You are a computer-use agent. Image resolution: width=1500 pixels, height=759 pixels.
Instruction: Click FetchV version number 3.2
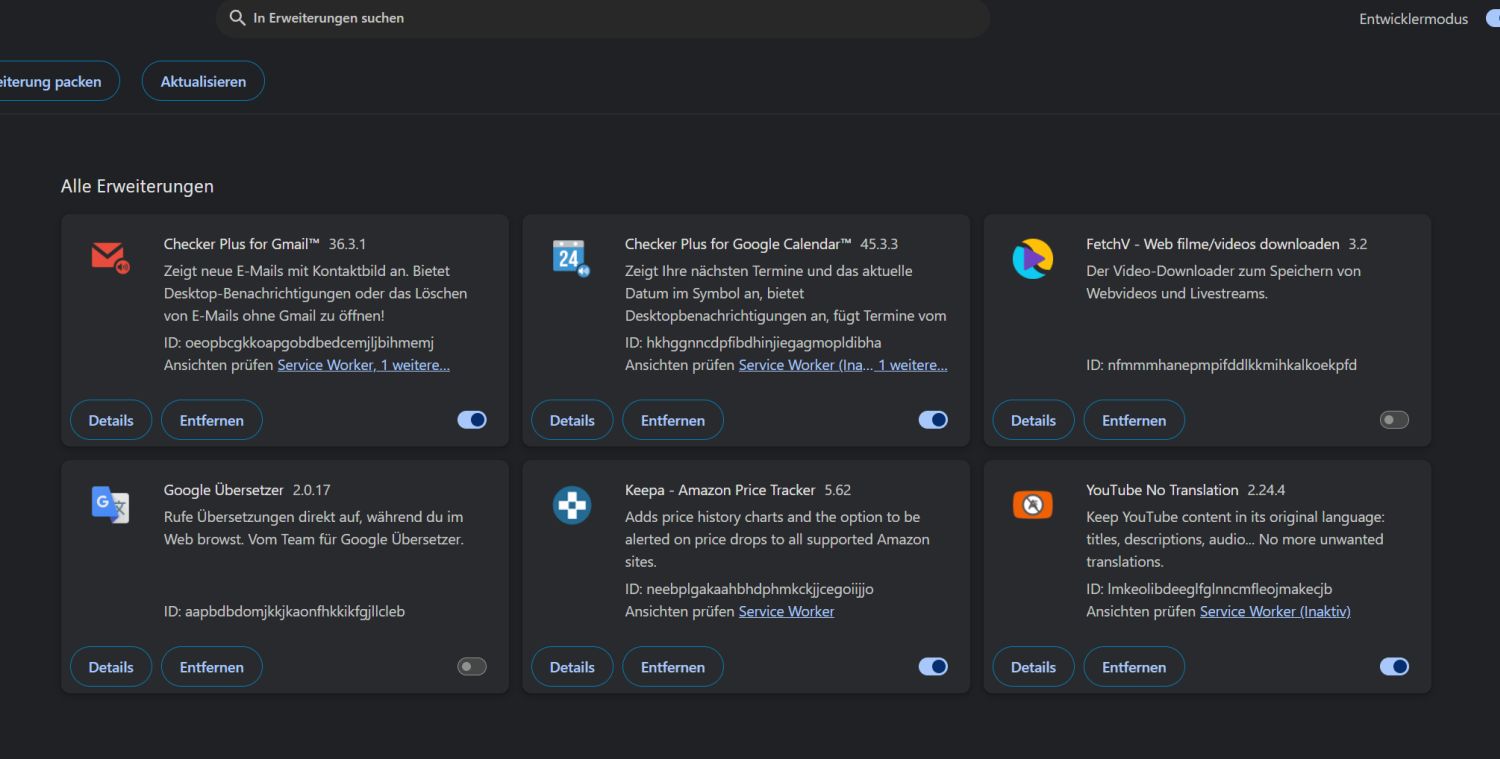point(1358,244)
